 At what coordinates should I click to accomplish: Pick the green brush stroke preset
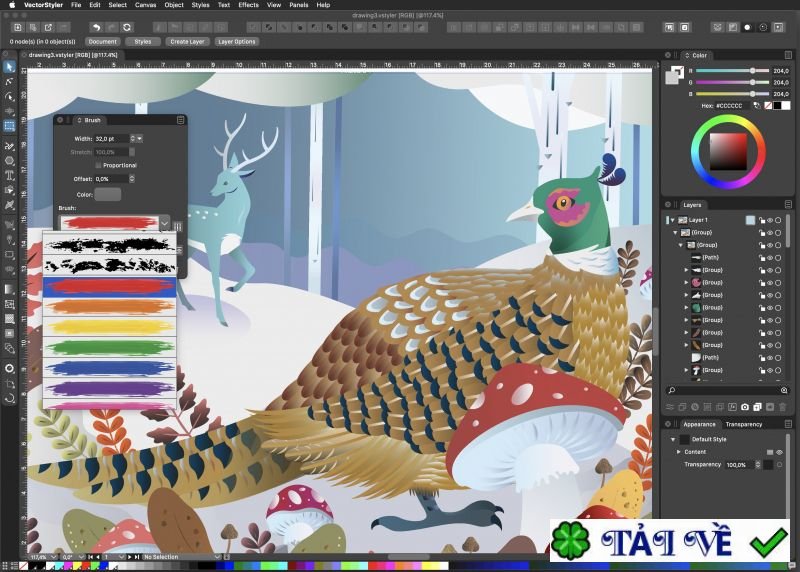[109, 348]
